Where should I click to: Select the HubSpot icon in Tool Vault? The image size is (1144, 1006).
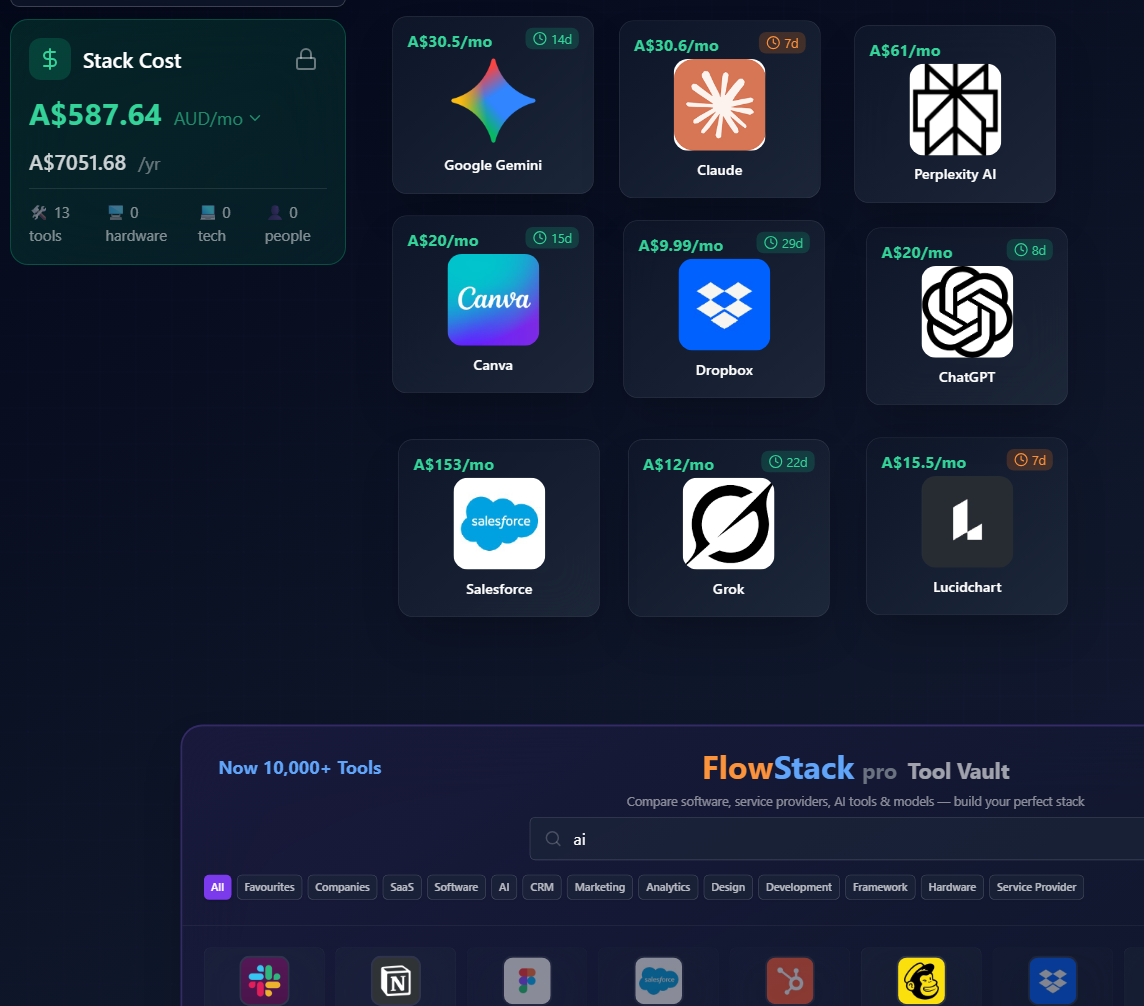(789, 981)
